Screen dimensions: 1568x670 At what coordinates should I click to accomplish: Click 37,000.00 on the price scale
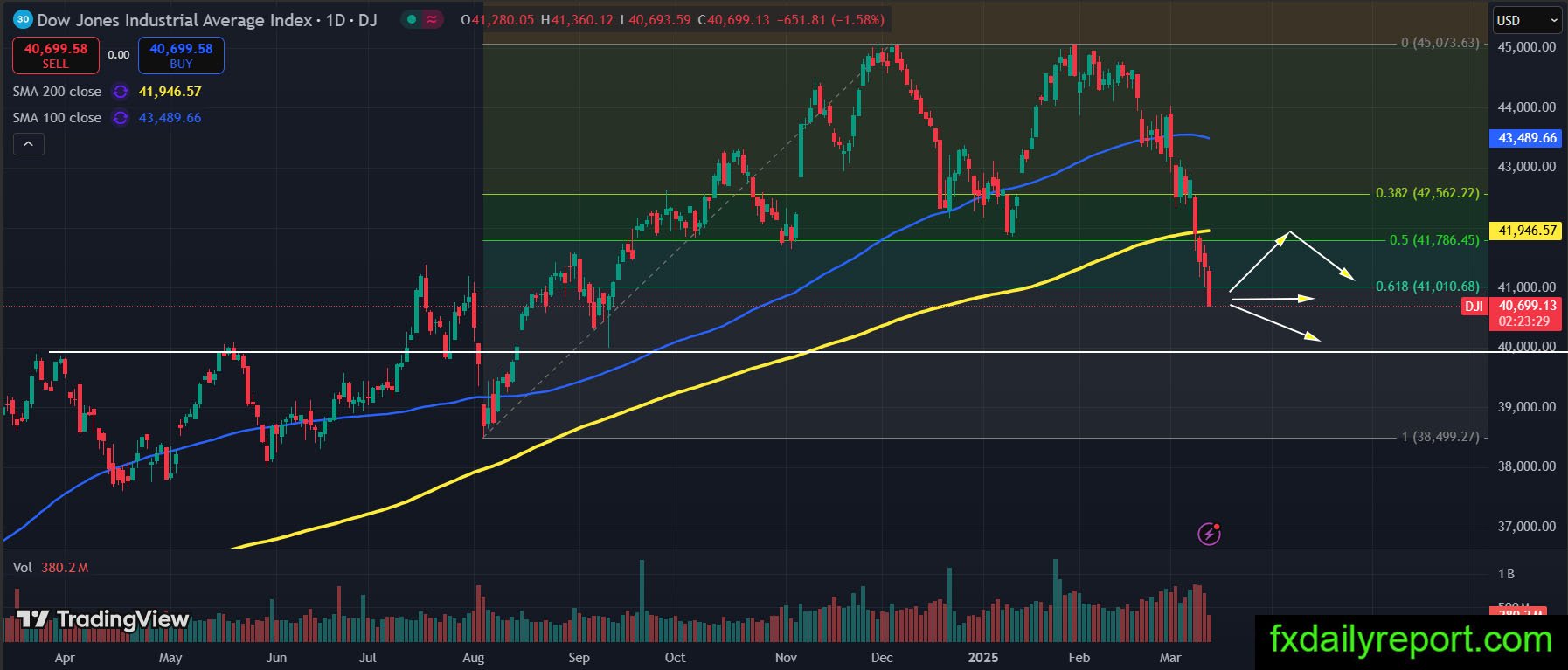pyautogui.click(x=1527, y=527)
